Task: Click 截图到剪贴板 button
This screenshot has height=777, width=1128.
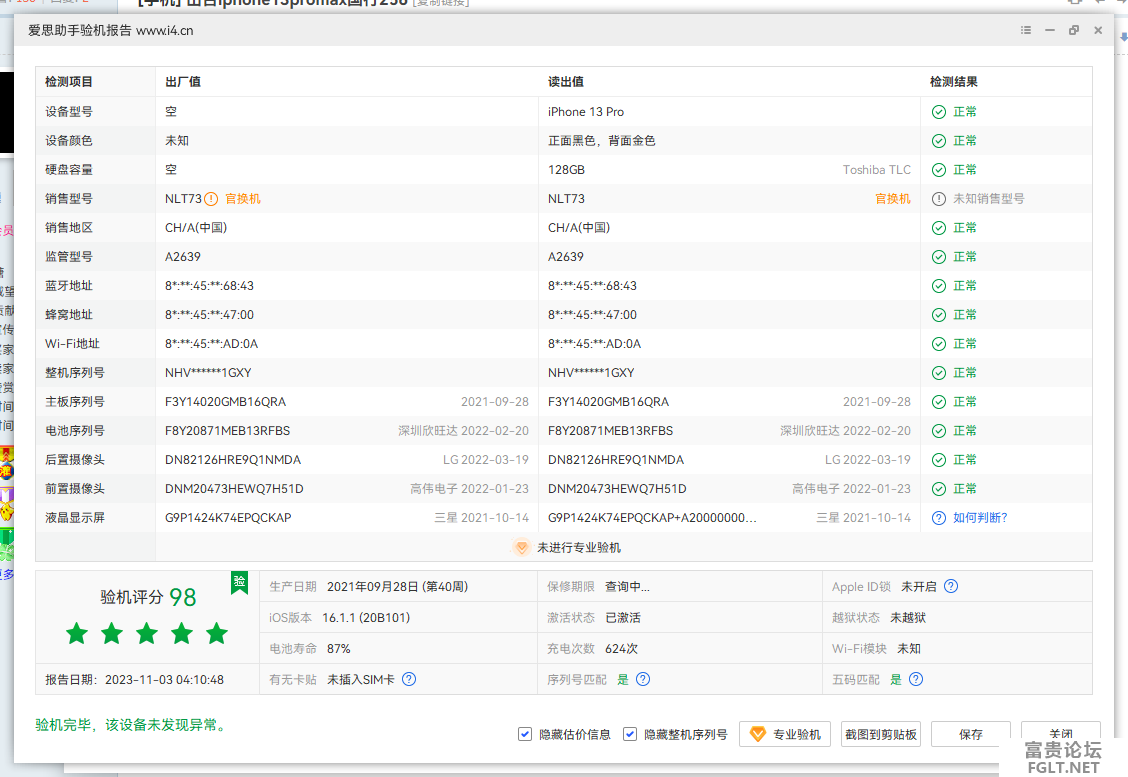Action: (881, 734)
